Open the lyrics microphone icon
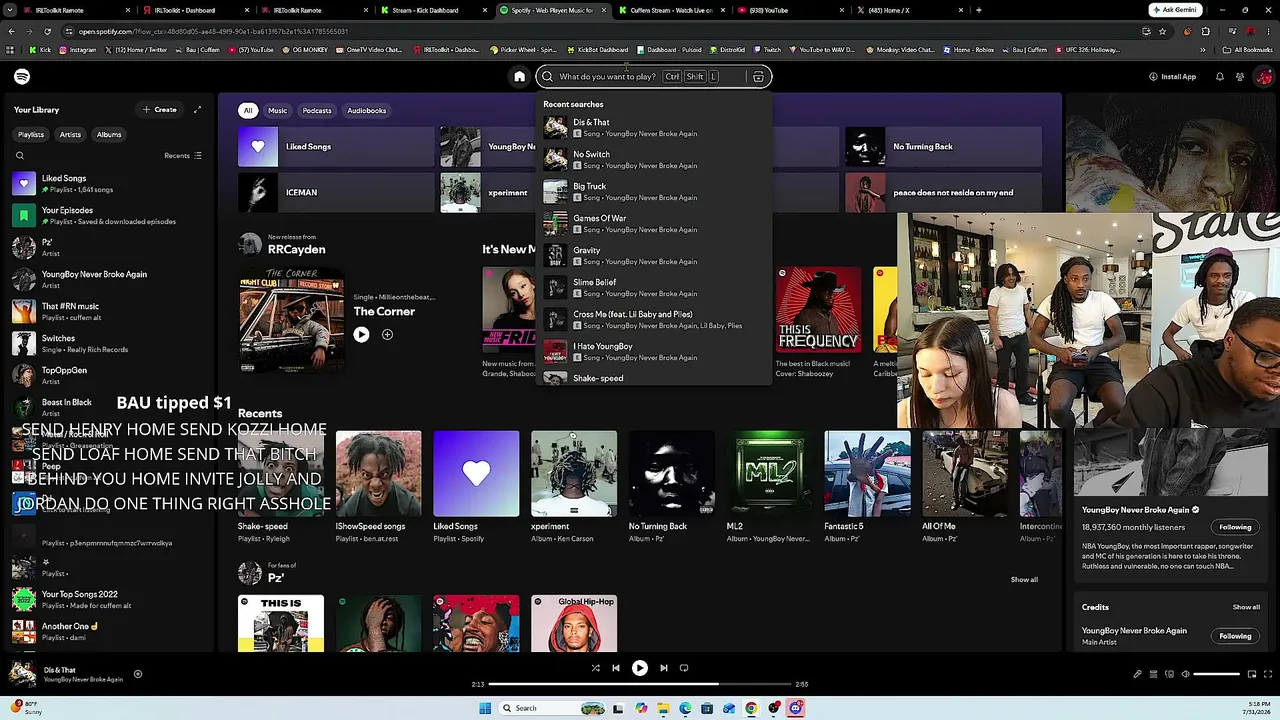The height and width of the screenshot is (720, 1280). 1137,674
